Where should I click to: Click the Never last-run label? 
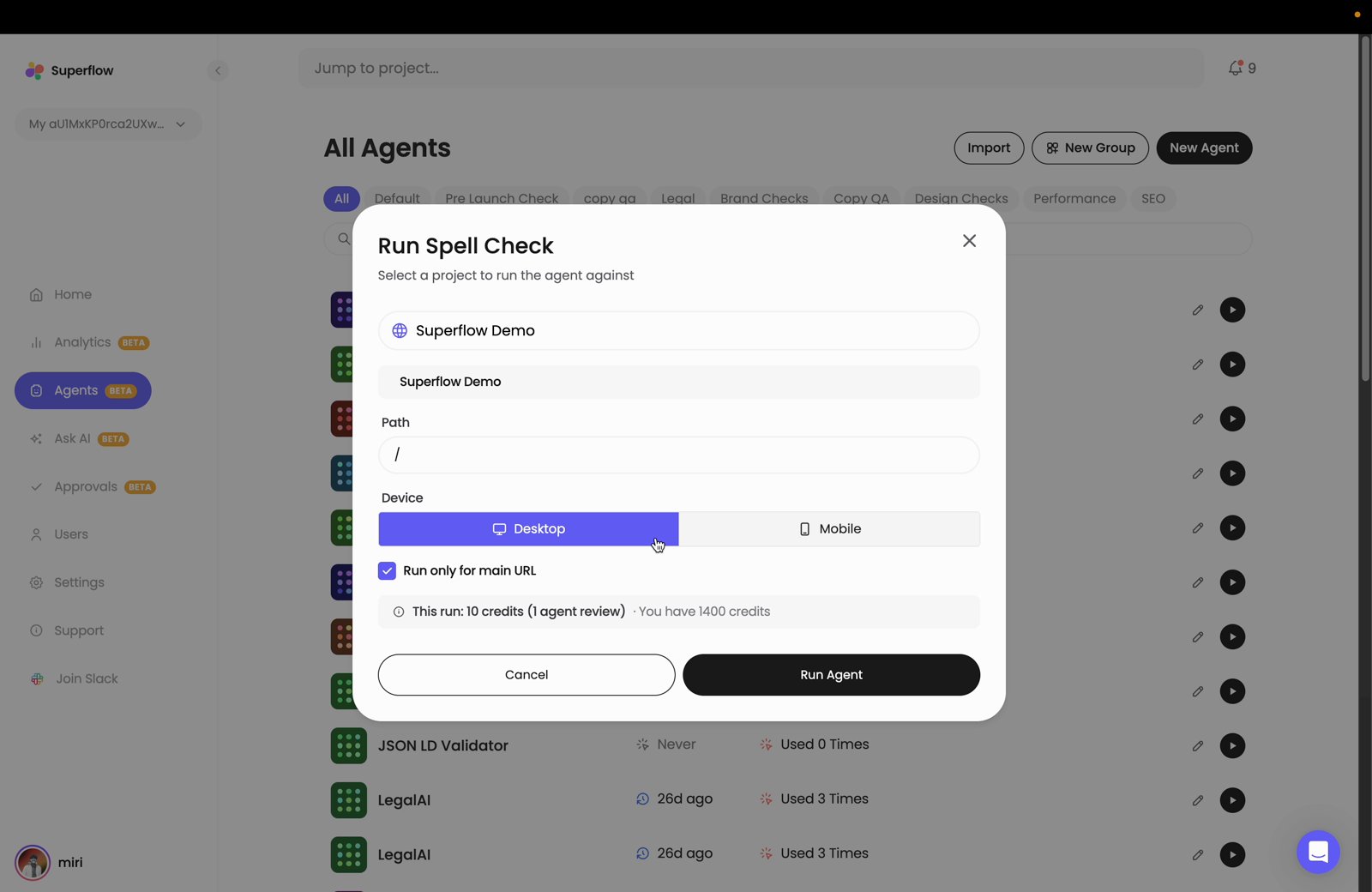tap(666, 744)
